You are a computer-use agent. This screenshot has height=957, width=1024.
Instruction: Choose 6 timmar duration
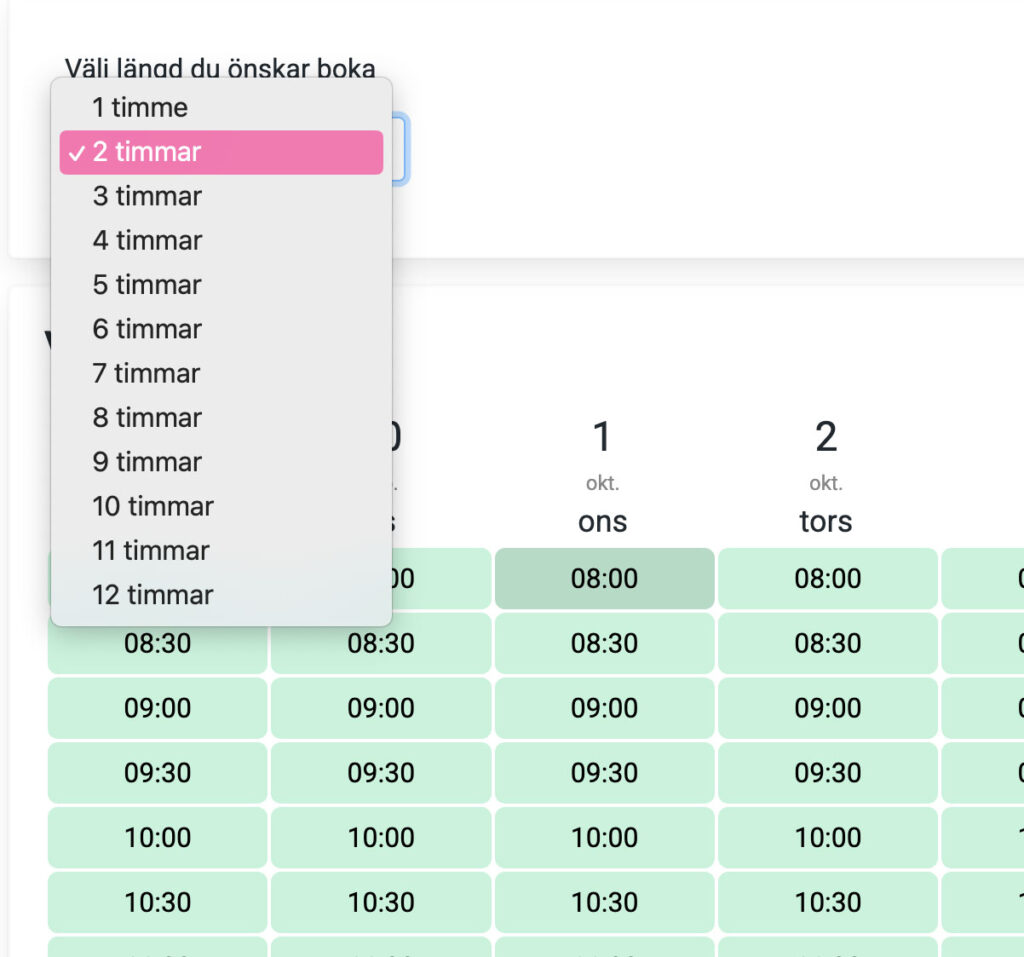[147, 329]
